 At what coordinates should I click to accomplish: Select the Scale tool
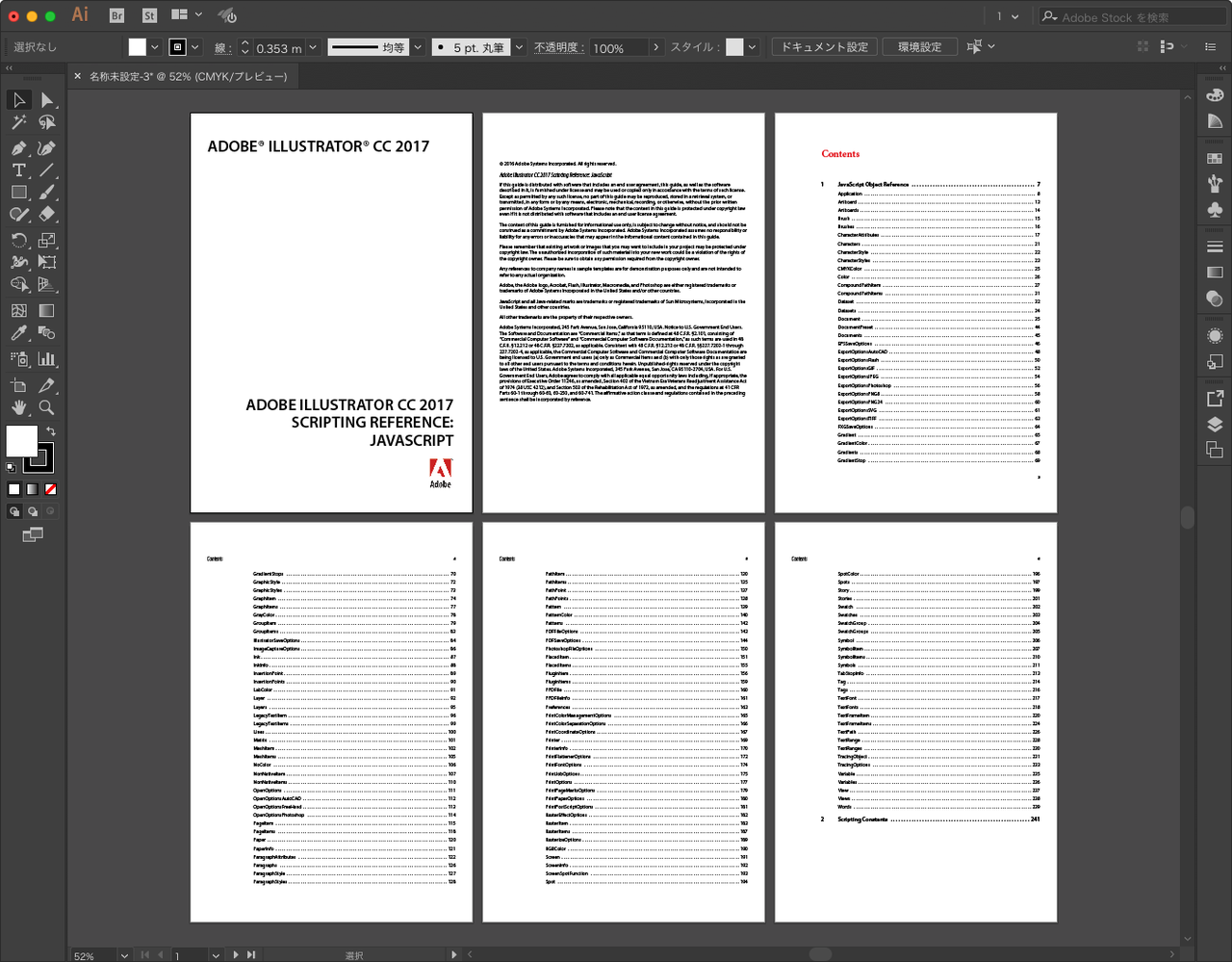pyautogui.click(x=46, y=240)
